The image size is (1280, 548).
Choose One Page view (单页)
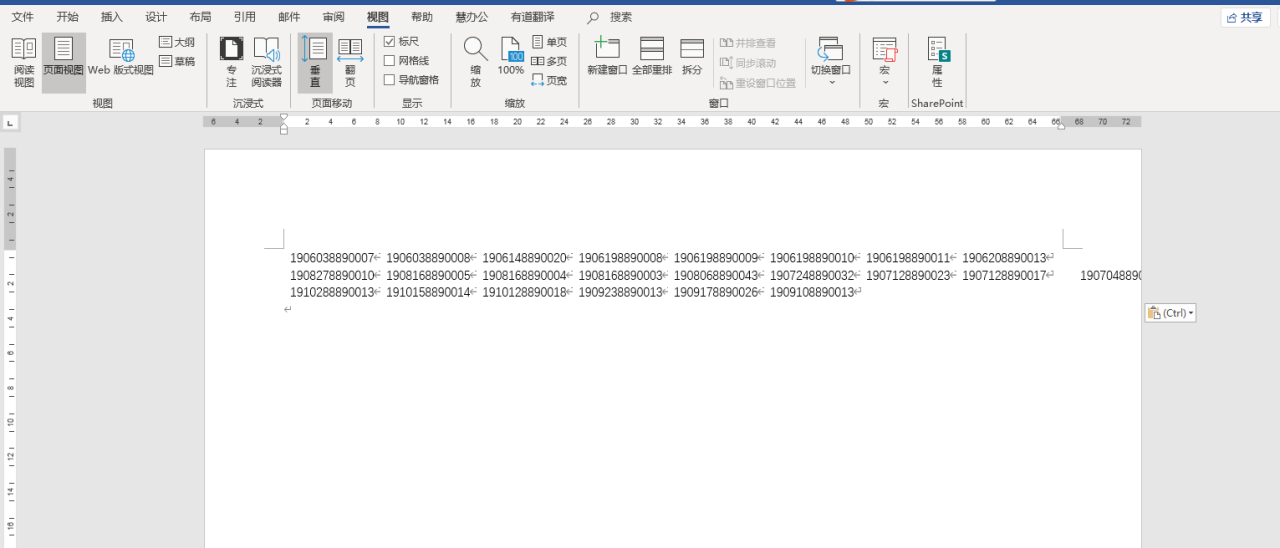549,42
